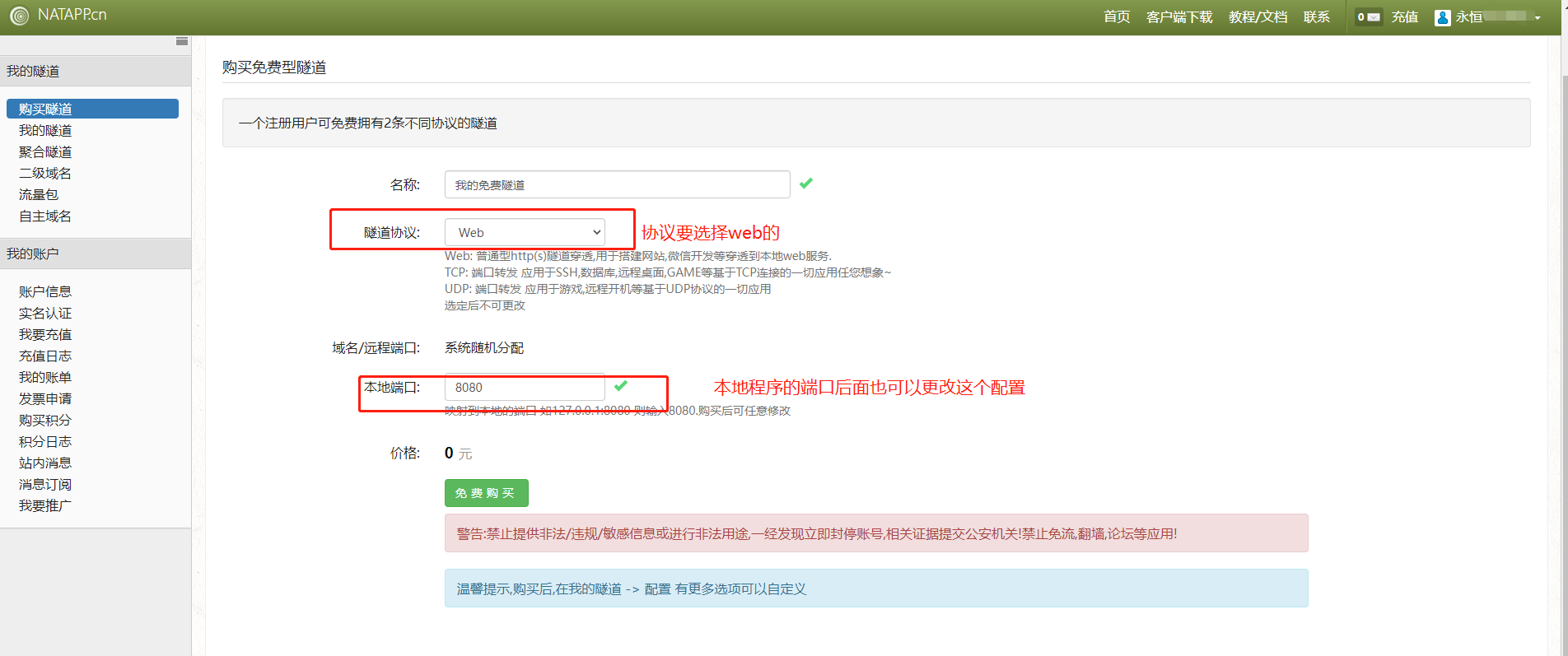The width and height of the screenshot is (1568, 656).
Task: Click the 我的隧道 section header
Action: tap(96, 71)
